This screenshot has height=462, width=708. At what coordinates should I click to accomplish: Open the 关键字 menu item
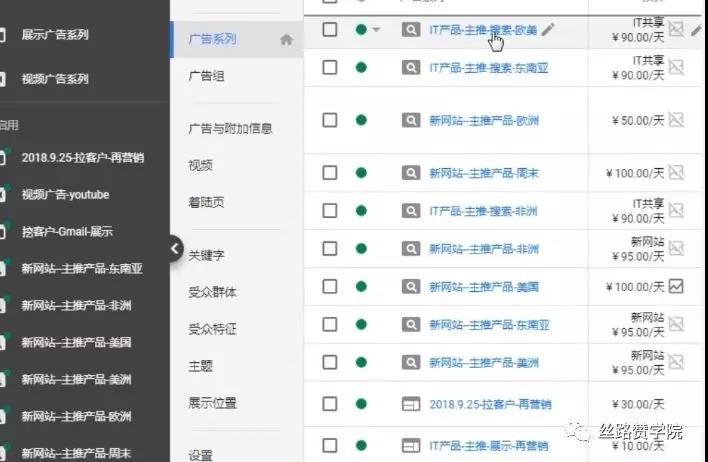coord(206,256)
